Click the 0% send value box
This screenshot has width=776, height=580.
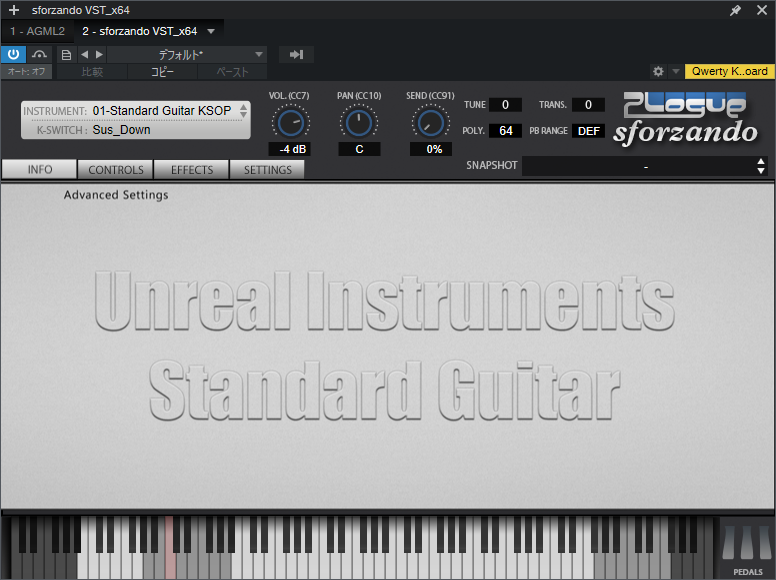tap(431, 149)
